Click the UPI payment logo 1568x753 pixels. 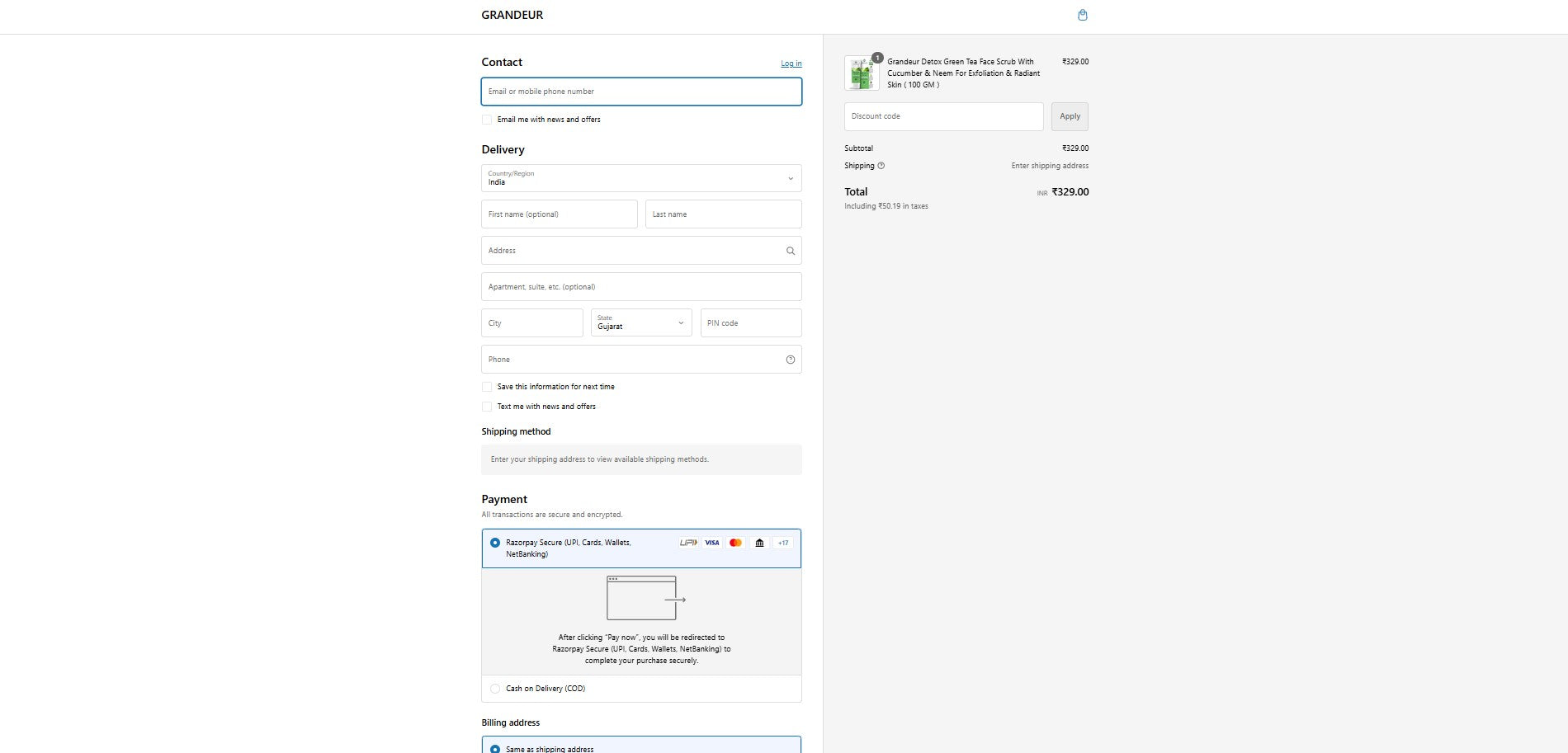tap(688, 543)
